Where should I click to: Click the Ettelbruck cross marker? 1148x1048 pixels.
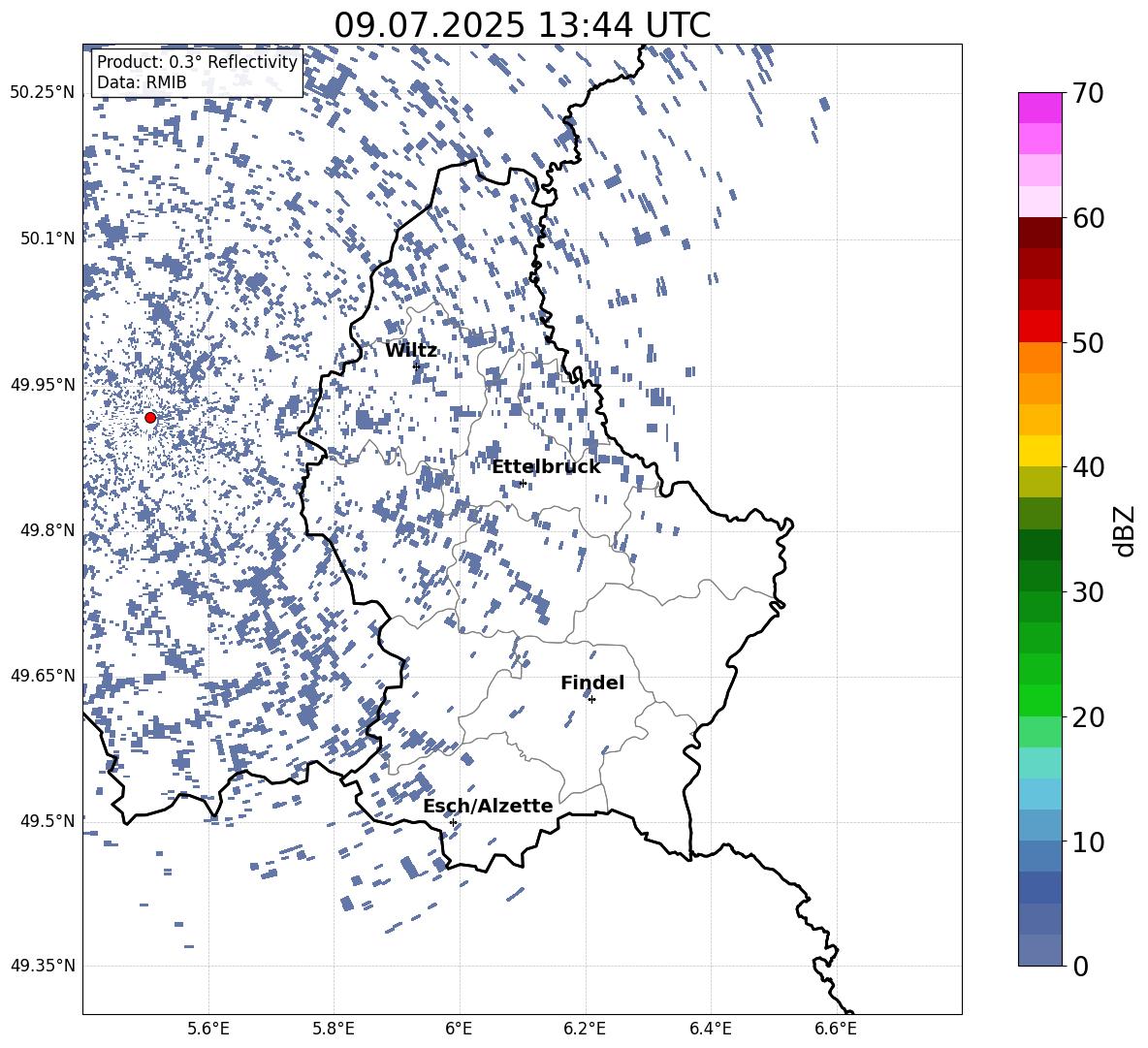click(523, 483)
